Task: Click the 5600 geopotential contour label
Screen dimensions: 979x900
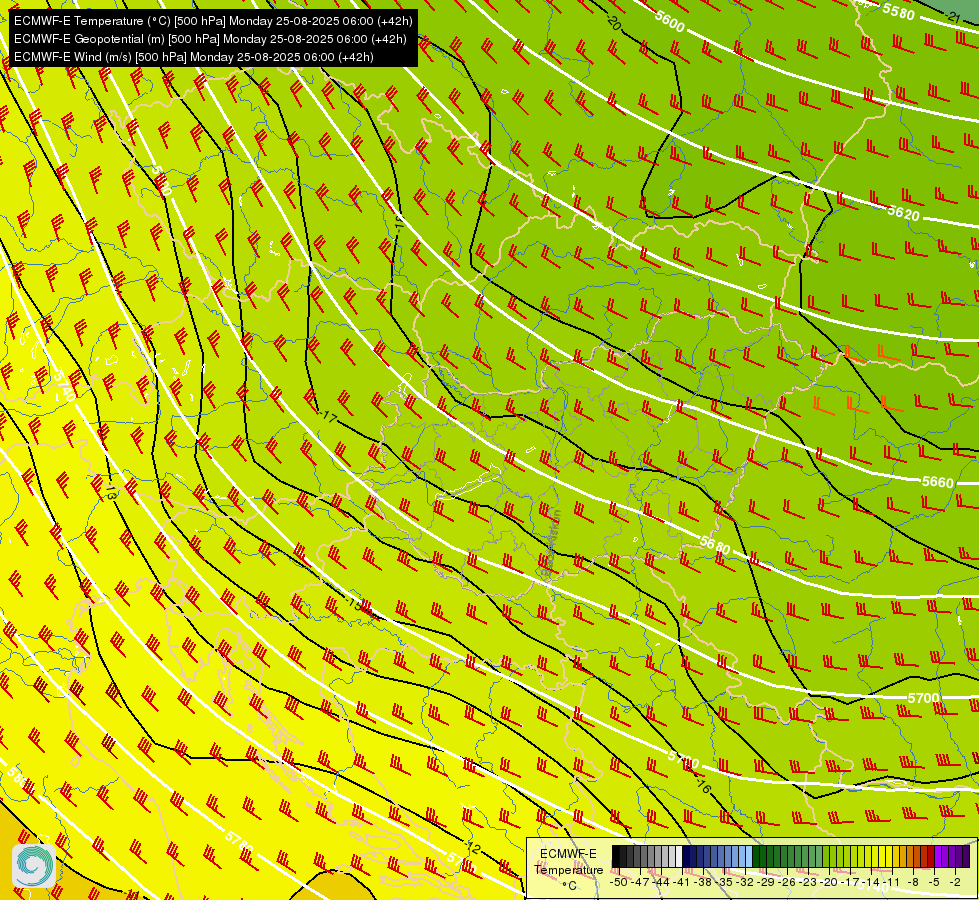Action: (x=670, y=21)
